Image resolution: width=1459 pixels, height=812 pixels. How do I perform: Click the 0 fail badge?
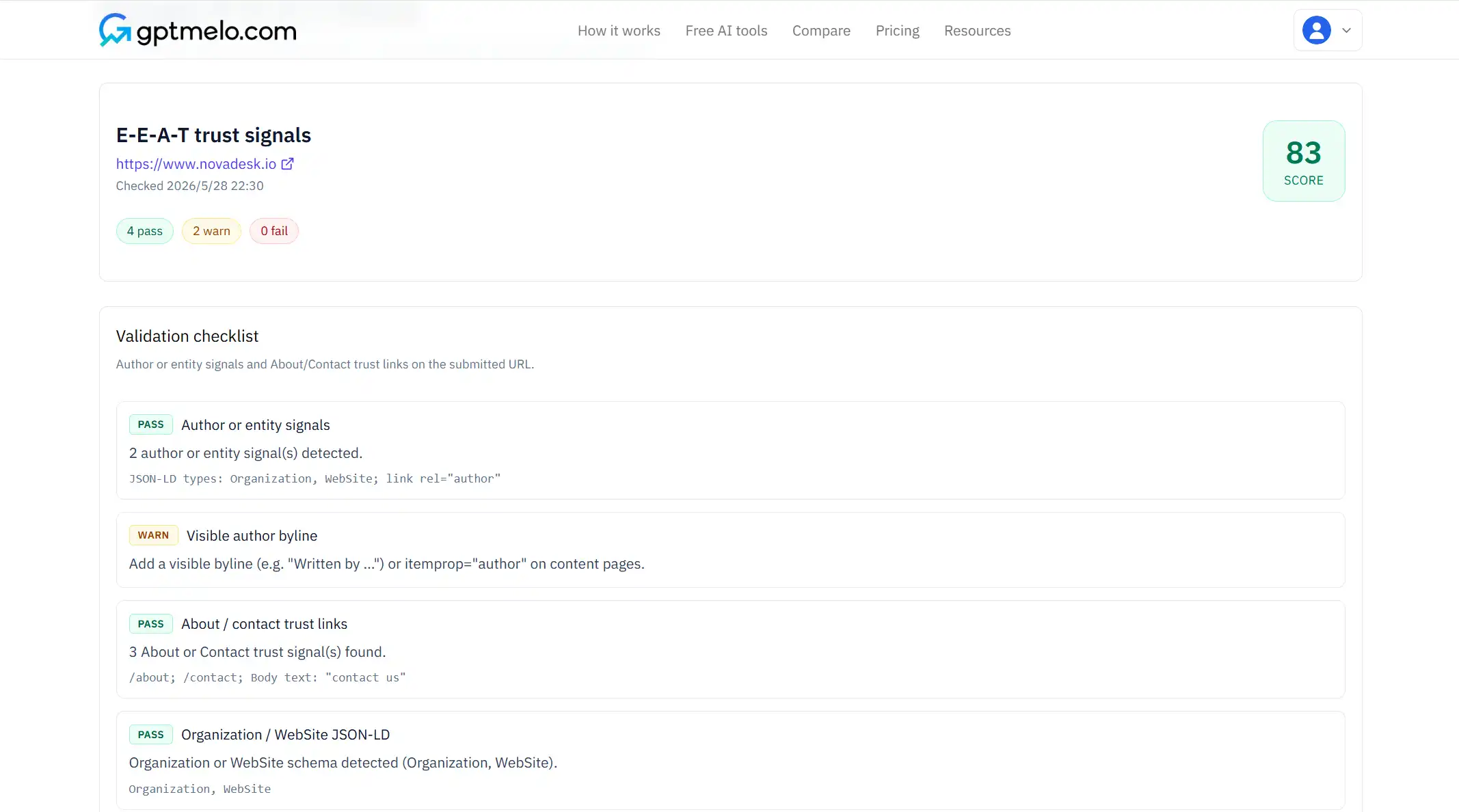coord(274,231)
